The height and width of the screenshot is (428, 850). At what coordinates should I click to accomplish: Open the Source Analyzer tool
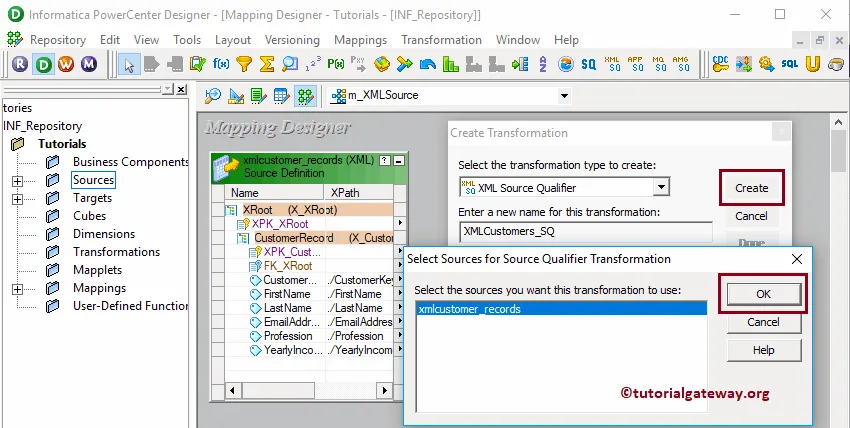coord(212,96)
